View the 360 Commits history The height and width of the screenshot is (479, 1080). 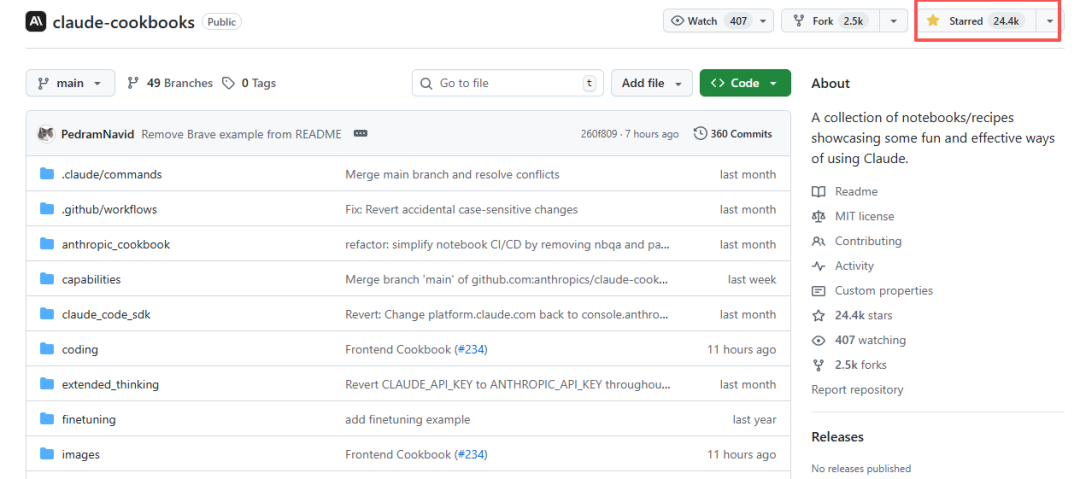(733, 134)
